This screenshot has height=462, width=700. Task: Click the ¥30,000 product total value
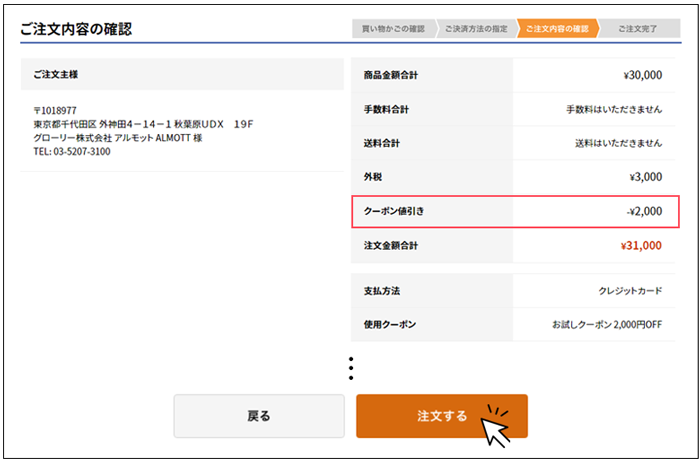(643, 75)
